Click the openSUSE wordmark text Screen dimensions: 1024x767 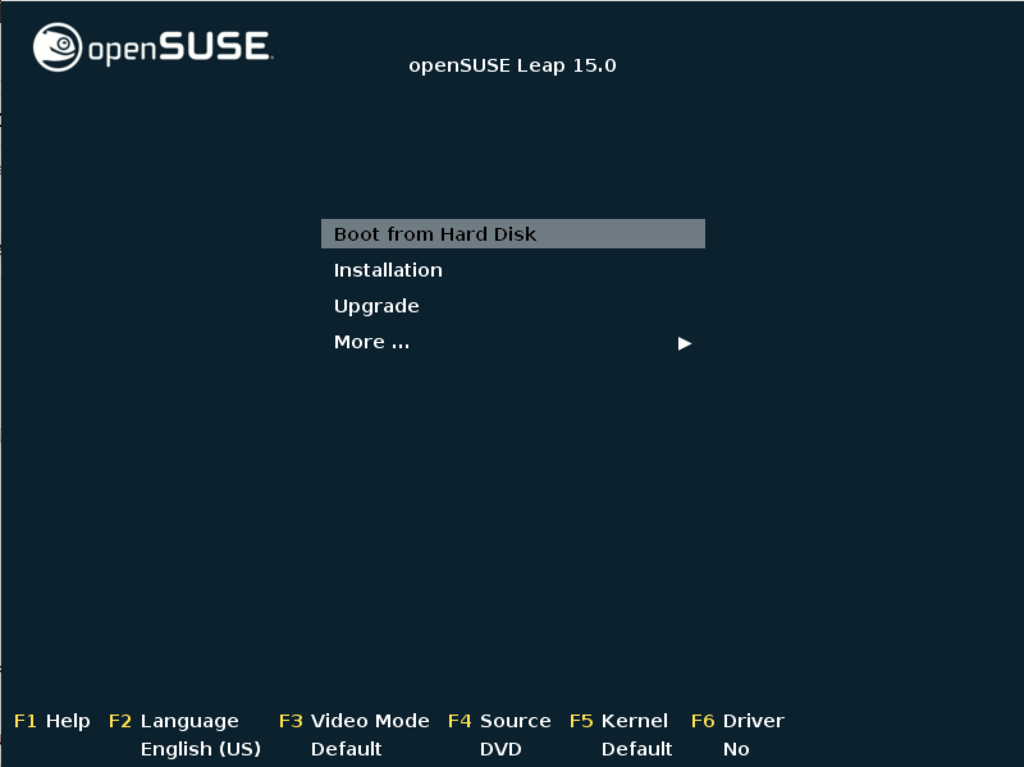(x=180, y=47)
